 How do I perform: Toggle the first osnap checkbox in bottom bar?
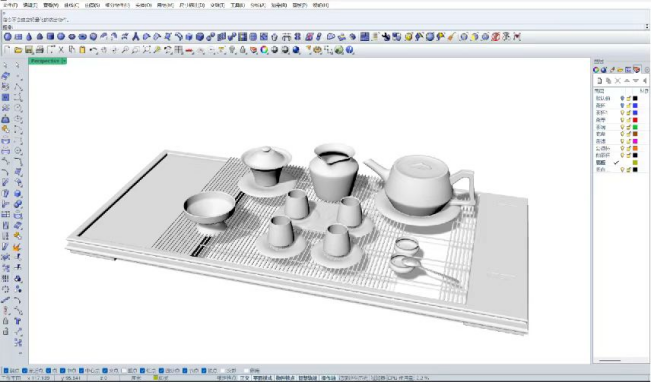6,371
